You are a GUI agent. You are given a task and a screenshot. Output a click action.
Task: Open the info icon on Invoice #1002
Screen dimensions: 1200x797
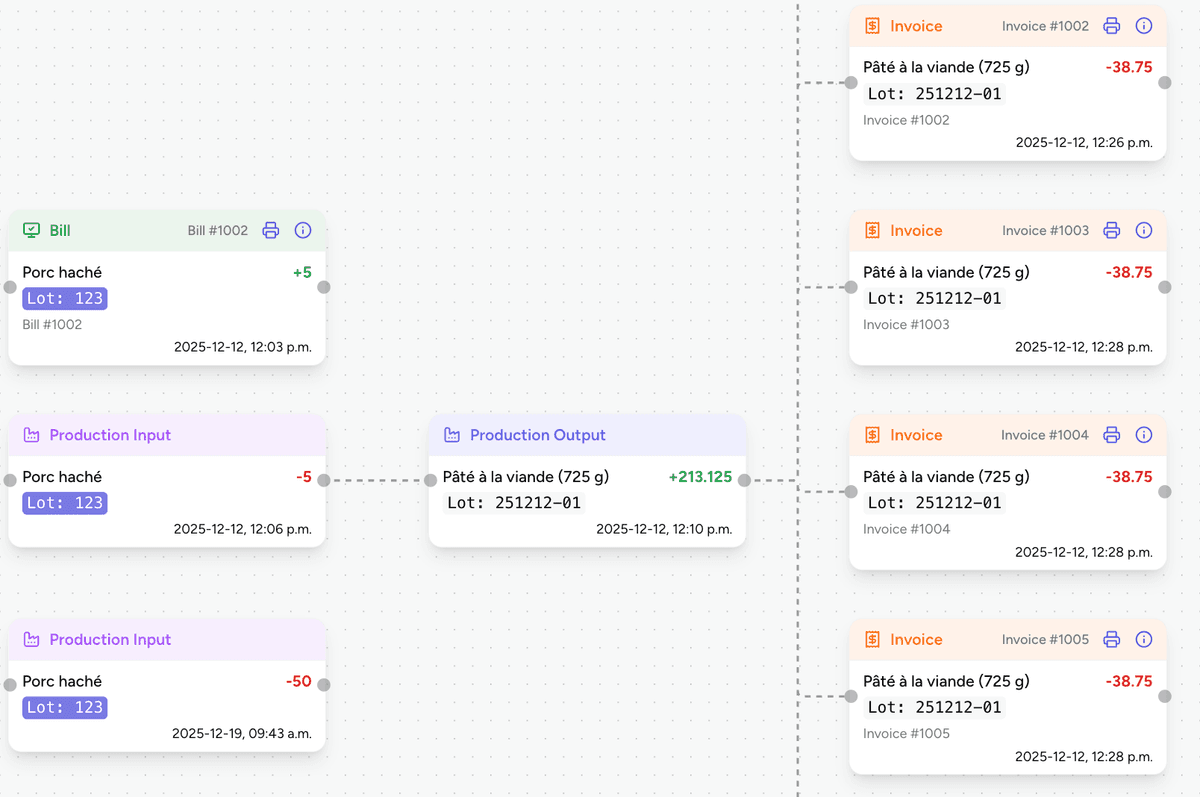1144,26
